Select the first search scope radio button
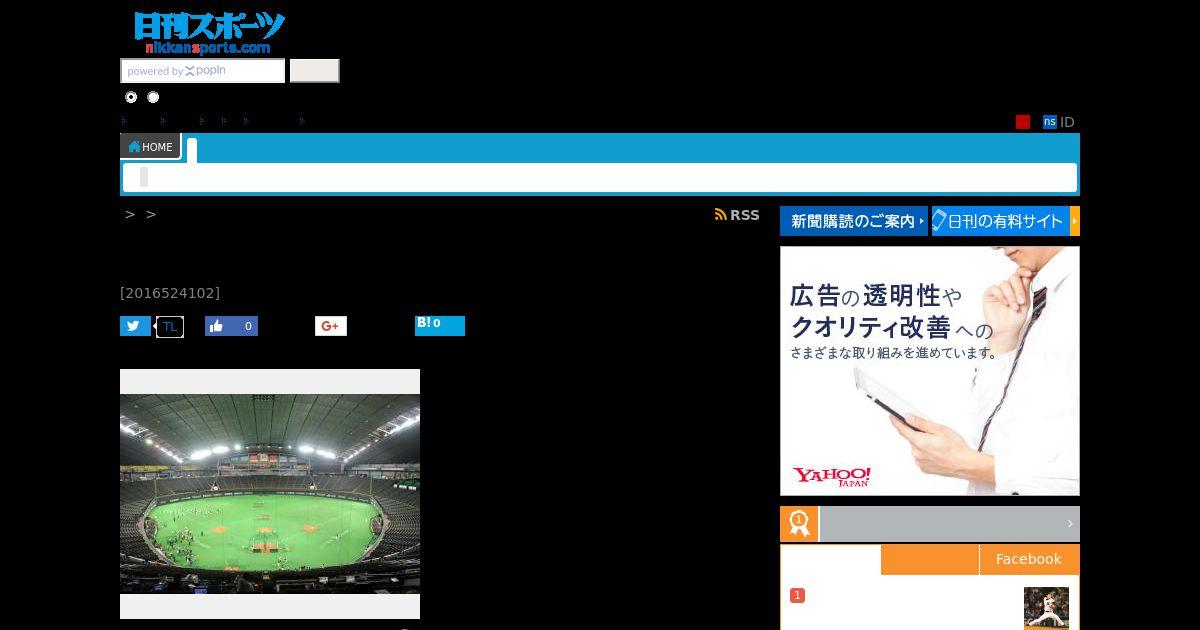 point(131,97)
